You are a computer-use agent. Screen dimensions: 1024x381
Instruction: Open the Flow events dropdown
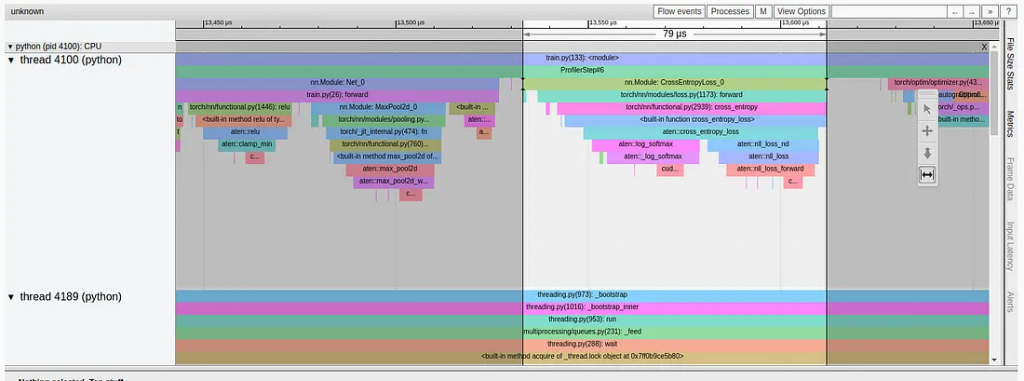pos(679,12)
